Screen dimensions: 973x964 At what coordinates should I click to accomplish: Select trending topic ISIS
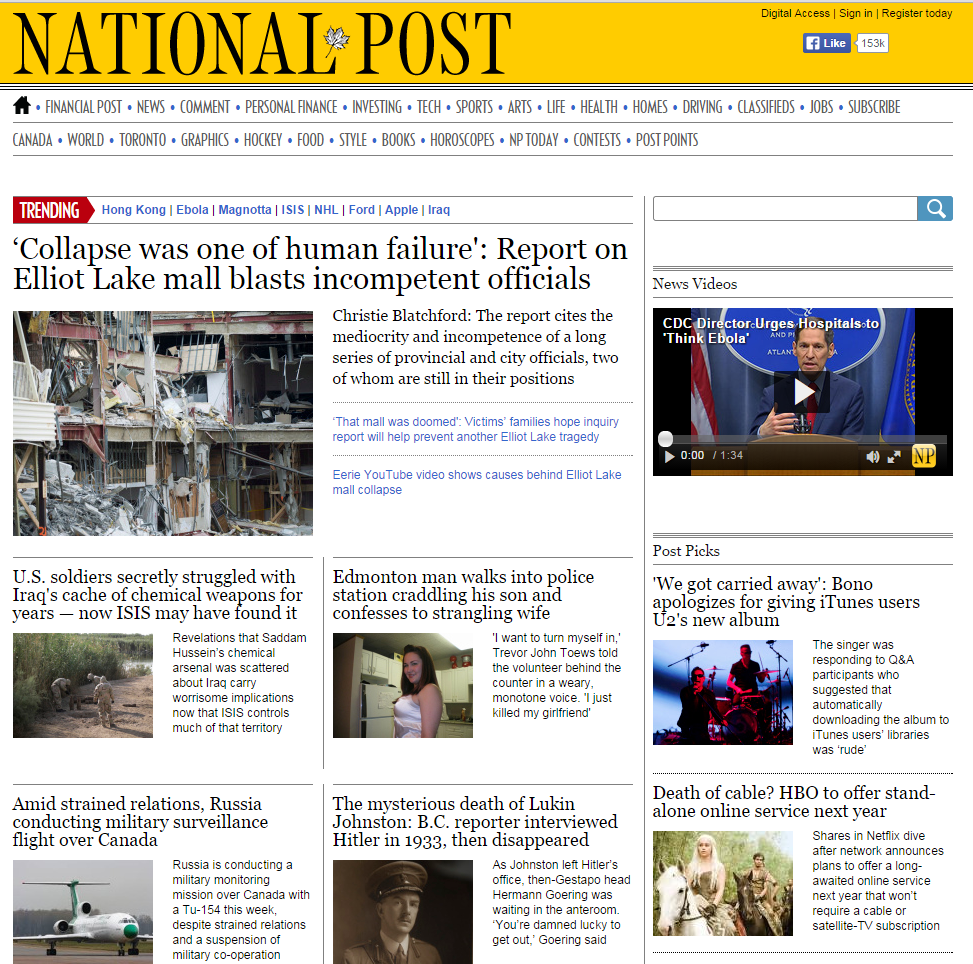293,210
